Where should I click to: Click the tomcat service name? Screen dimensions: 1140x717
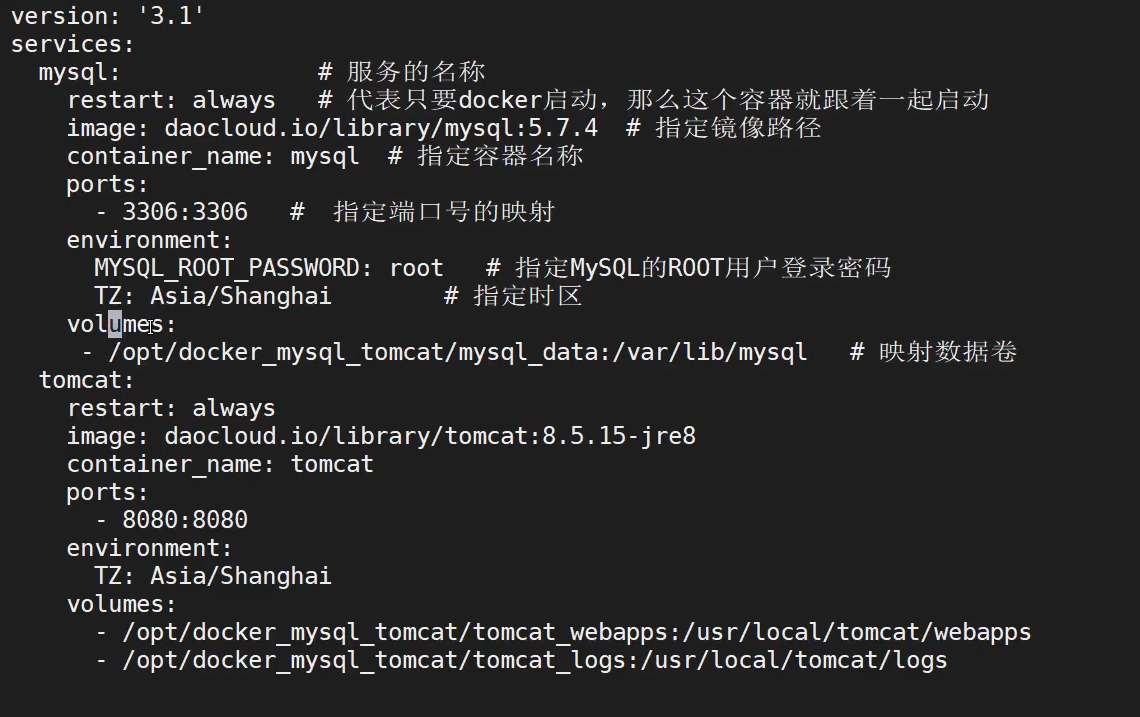tap(86, 380)
